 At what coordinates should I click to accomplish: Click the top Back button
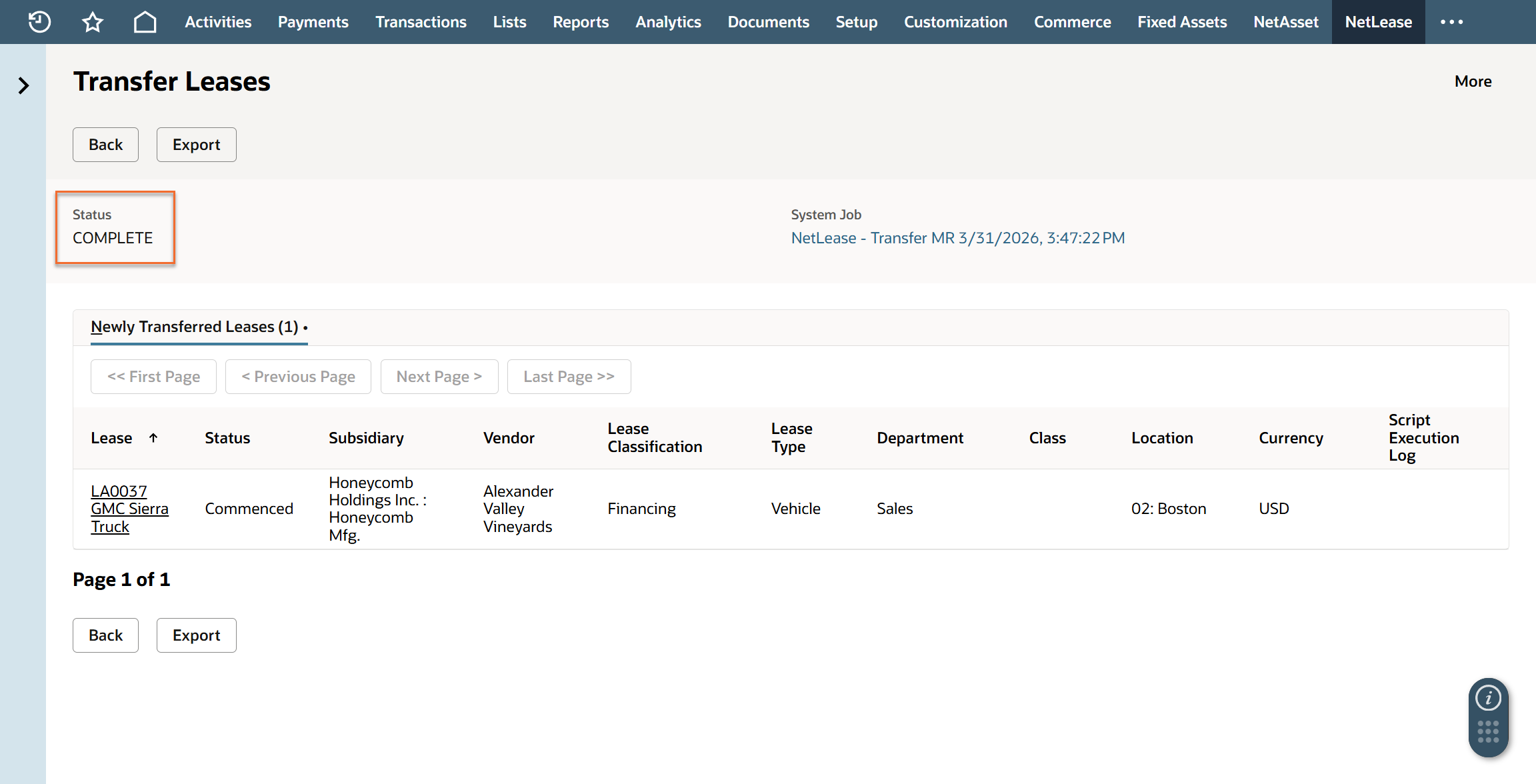tap(105, 145)
